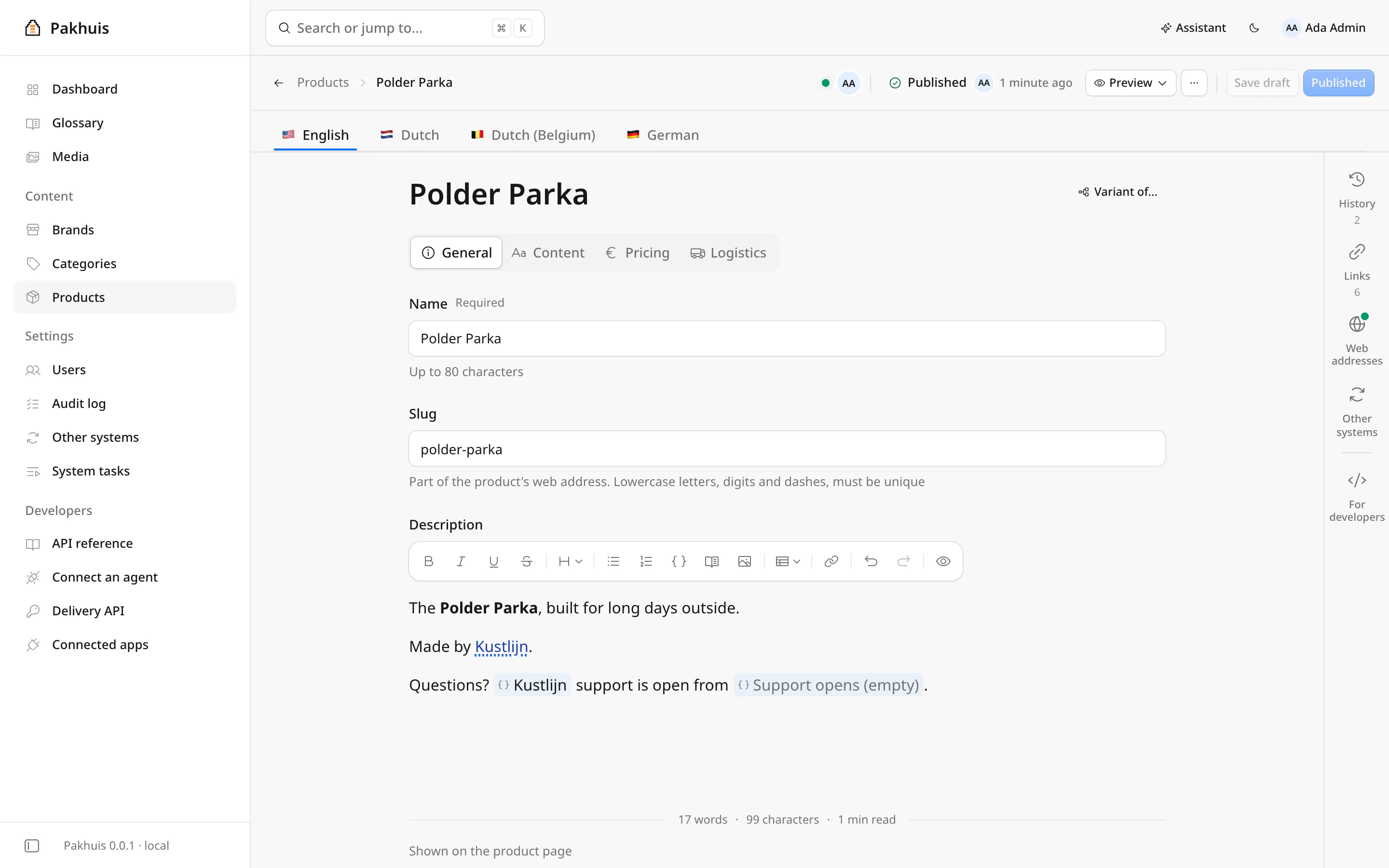Focus the Search or jump to field

point(405,27)
